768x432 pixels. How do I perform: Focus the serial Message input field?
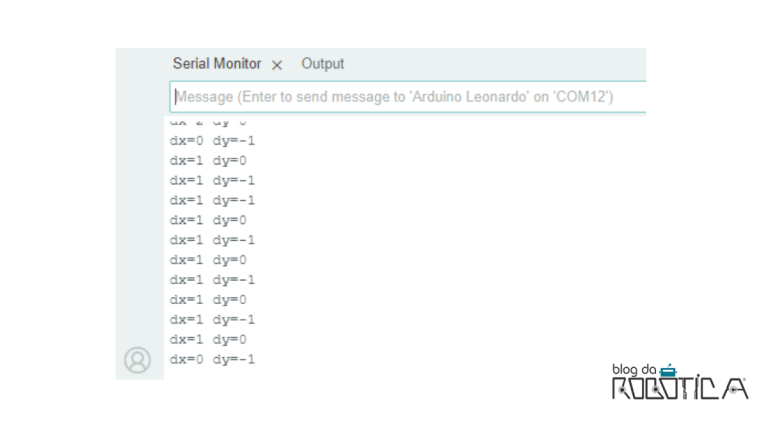tap(400, 97)
